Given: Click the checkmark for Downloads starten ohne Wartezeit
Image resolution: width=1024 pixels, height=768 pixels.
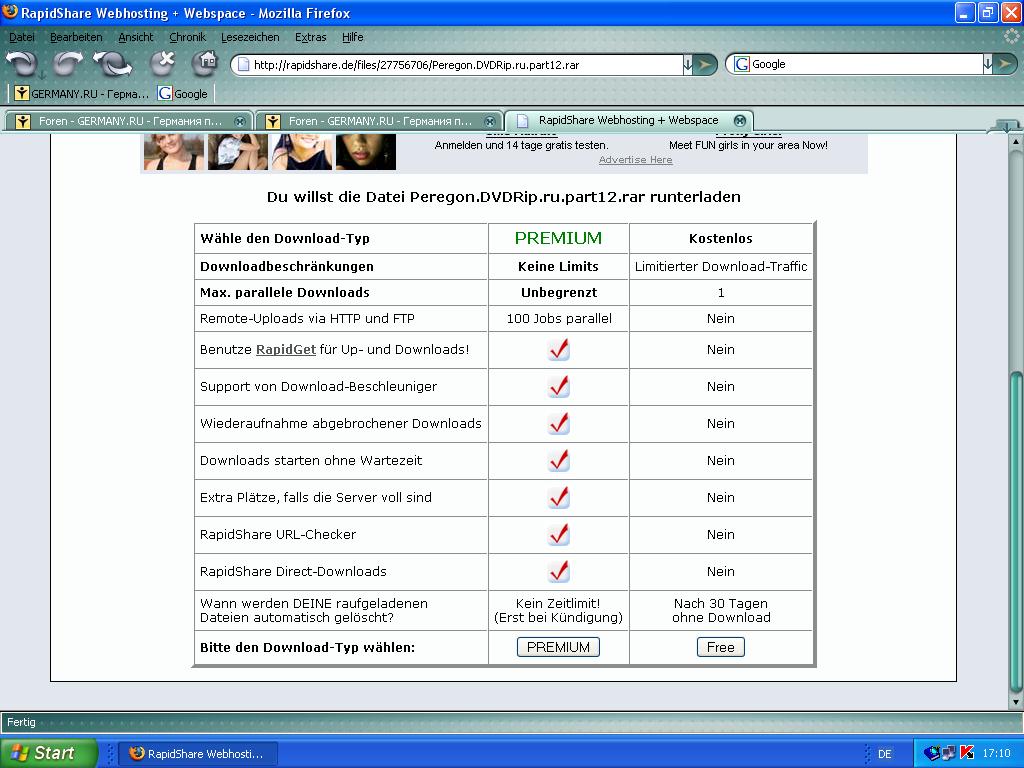Looking at the screenshot, I should click(x=558, y=460).
